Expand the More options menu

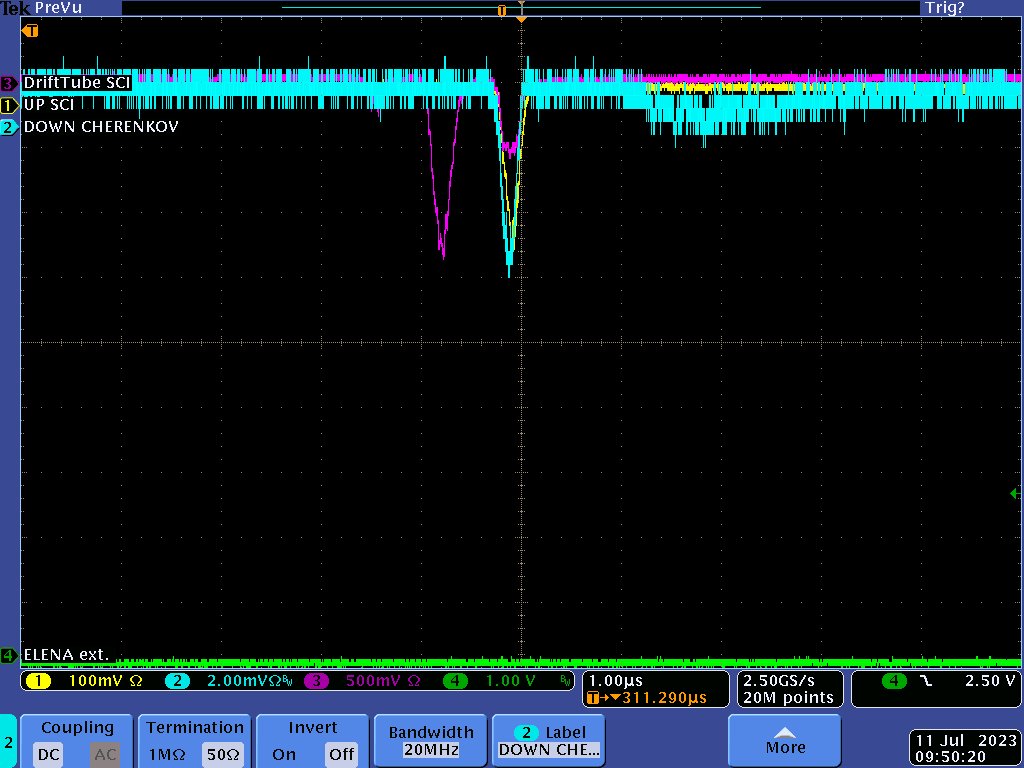click(785, 741)
